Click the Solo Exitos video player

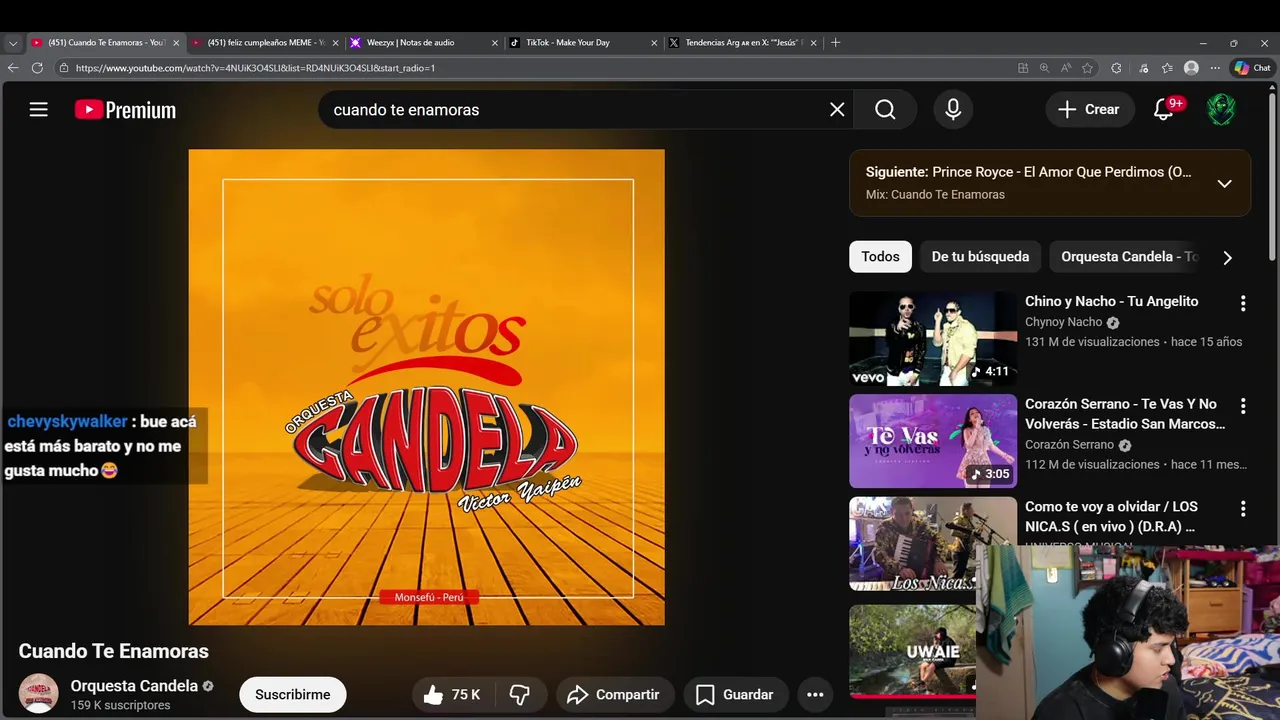point(426,387)
